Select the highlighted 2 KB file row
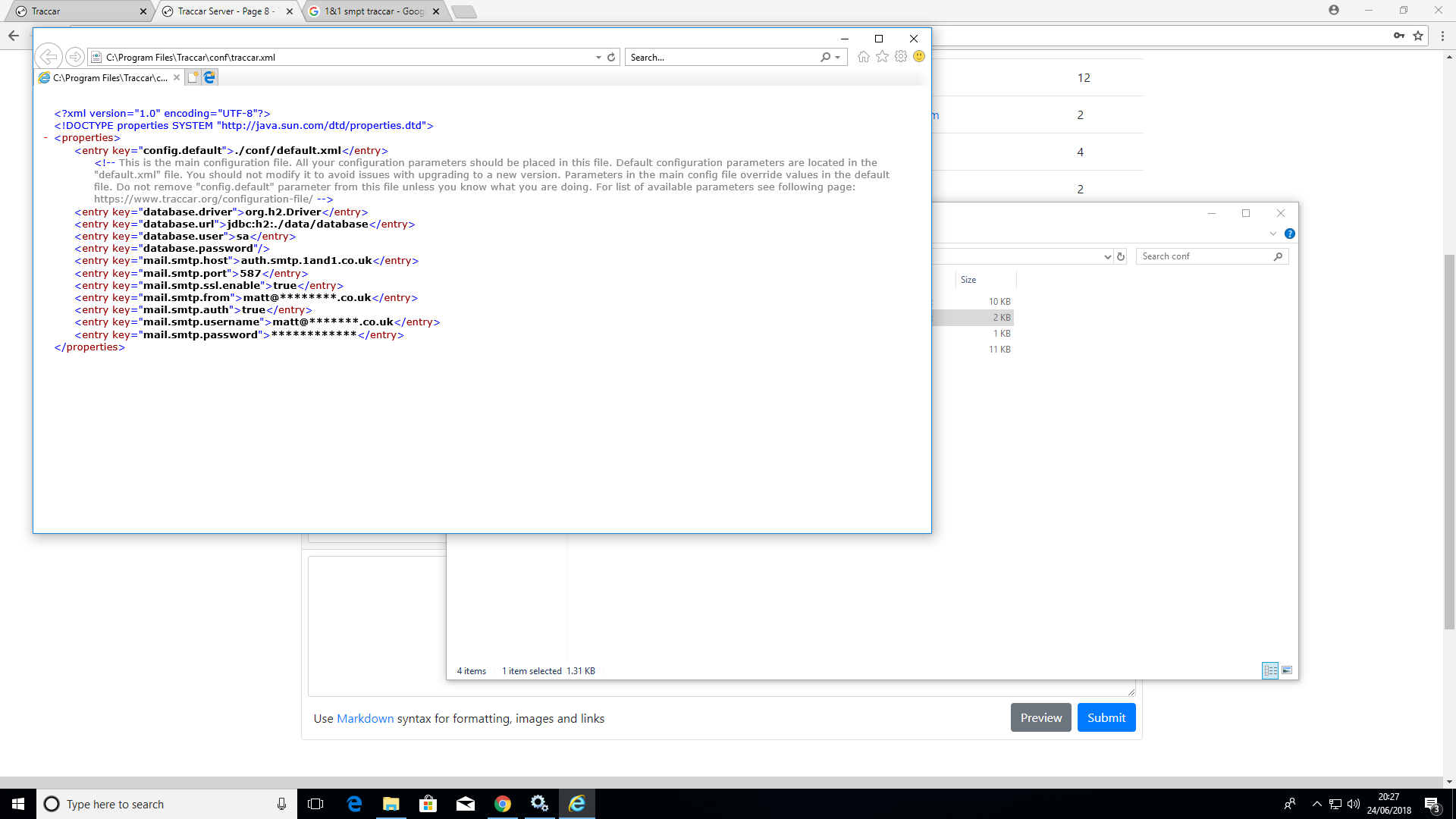 tap(974, 318)
